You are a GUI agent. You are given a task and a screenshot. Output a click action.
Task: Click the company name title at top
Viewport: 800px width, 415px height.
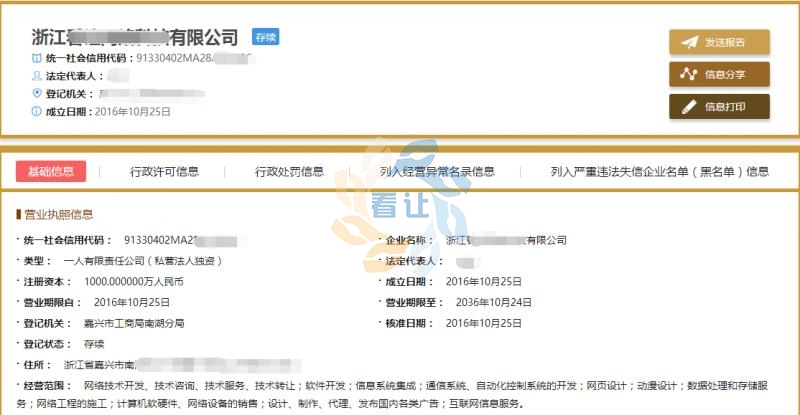pyautogui.click(x=135, y=37)
